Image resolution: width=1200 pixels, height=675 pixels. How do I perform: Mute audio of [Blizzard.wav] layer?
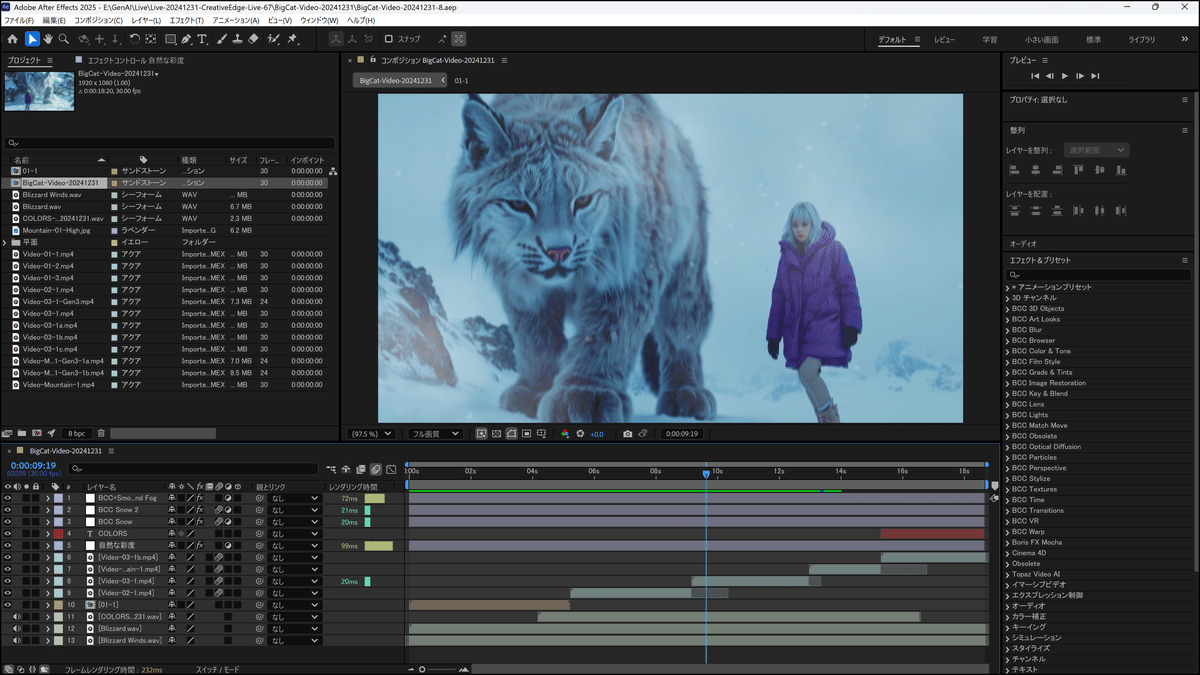point(17,629)
